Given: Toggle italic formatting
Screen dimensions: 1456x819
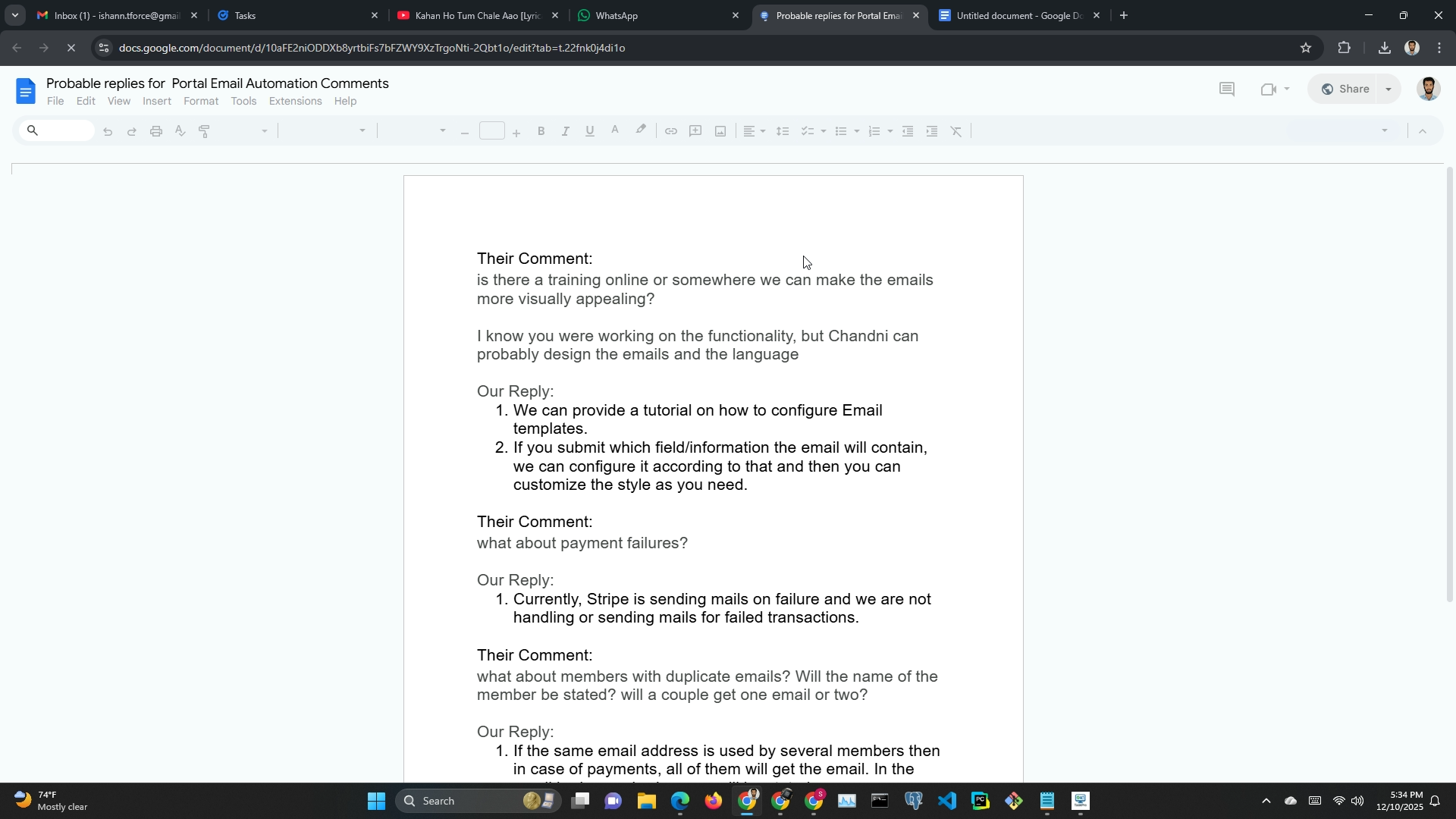Looking at the screenshot, I should click(565, 131).
